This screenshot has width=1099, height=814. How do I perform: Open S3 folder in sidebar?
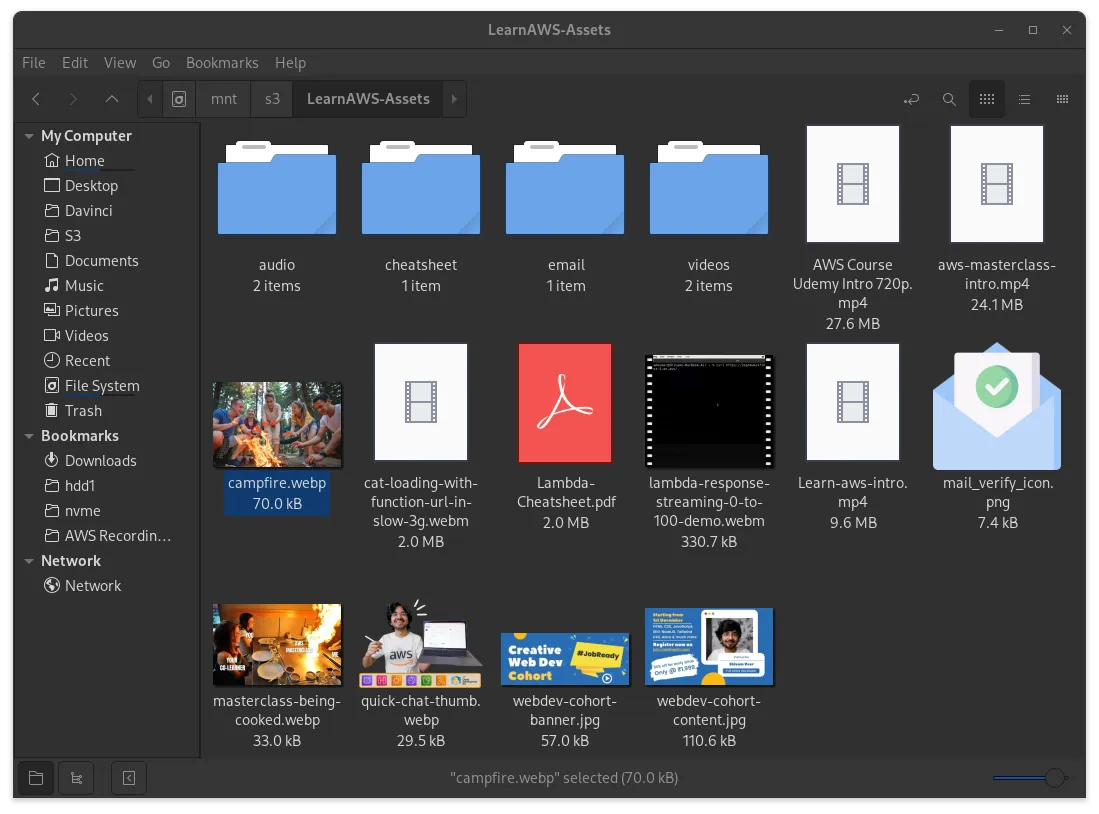point(72,236)
